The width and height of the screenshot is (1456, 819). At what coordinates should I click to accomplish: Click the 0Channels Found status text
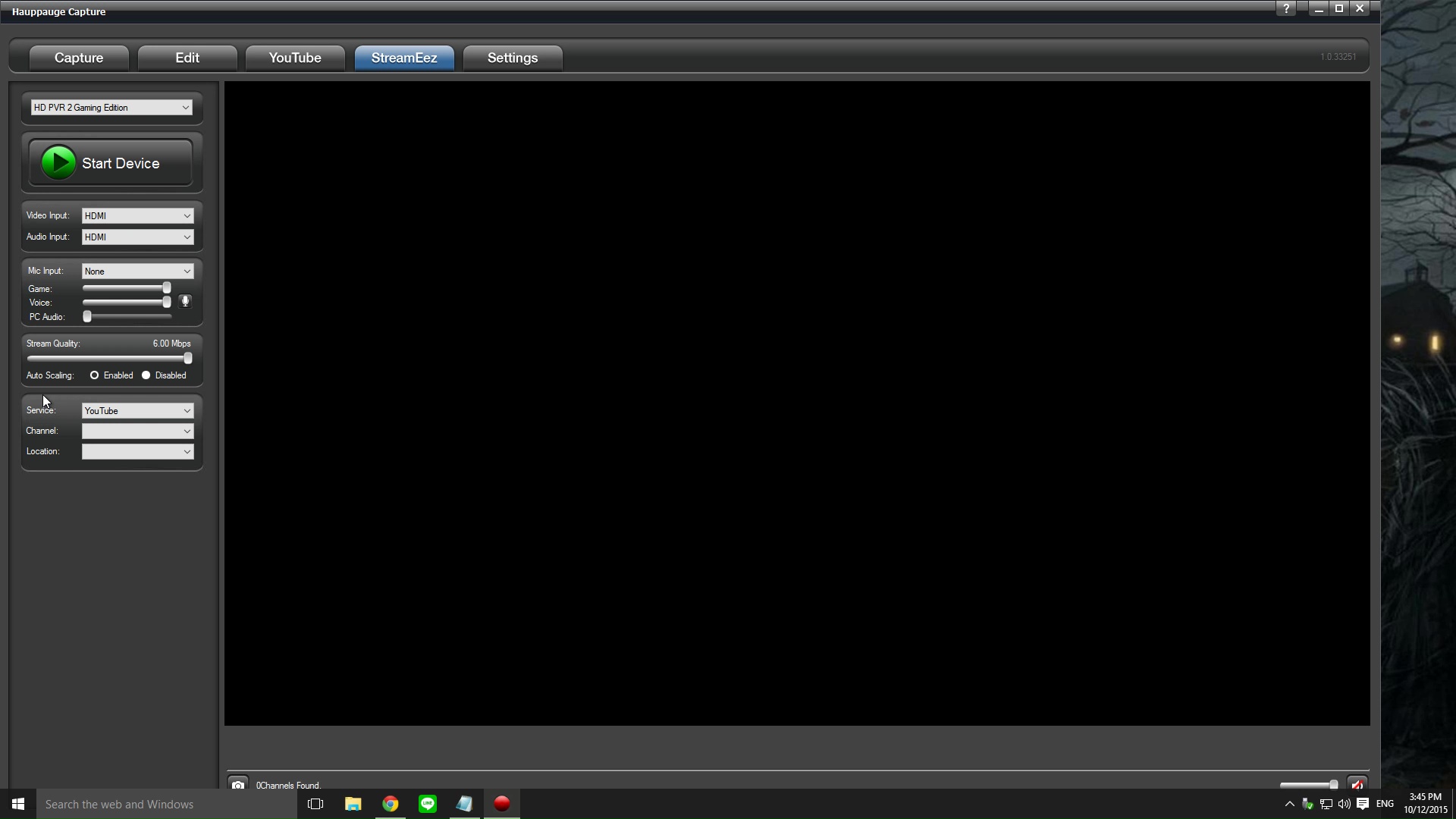289,785
